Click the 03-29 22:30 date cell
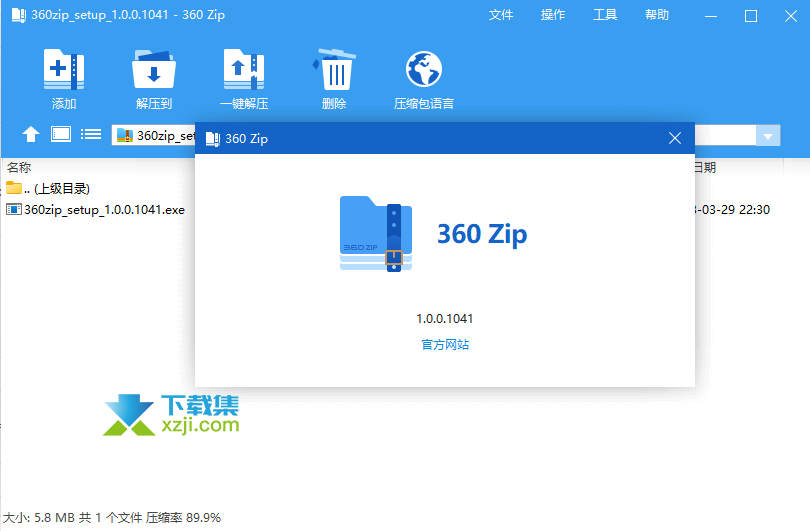 click(733, 210)
